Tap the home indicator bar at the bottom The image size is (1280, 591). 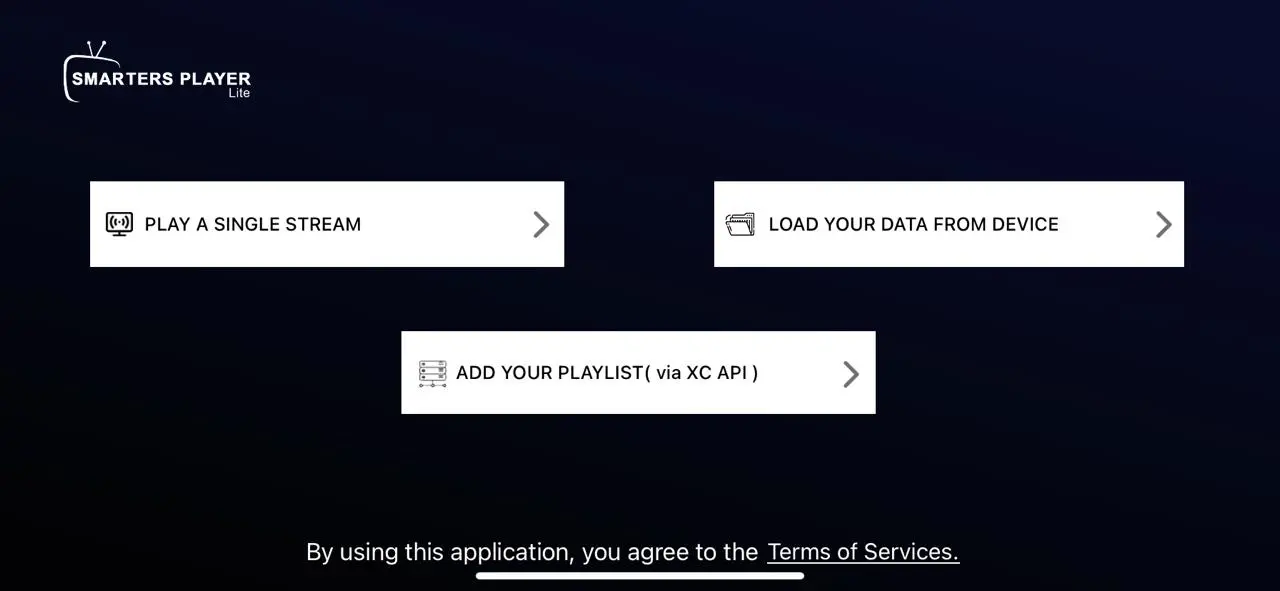pos(640,575)
